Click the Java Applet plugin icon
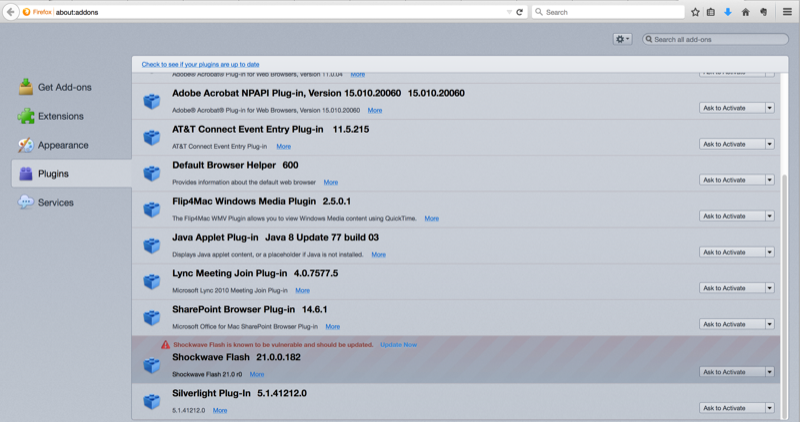This screenshot has height=422, width=800. 152,246
